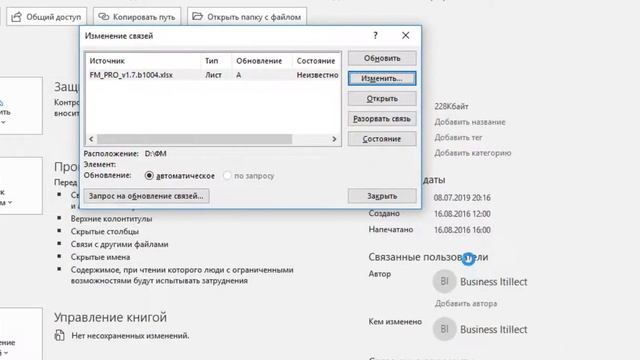Click Добавить автора link

[x=466, y=304]
